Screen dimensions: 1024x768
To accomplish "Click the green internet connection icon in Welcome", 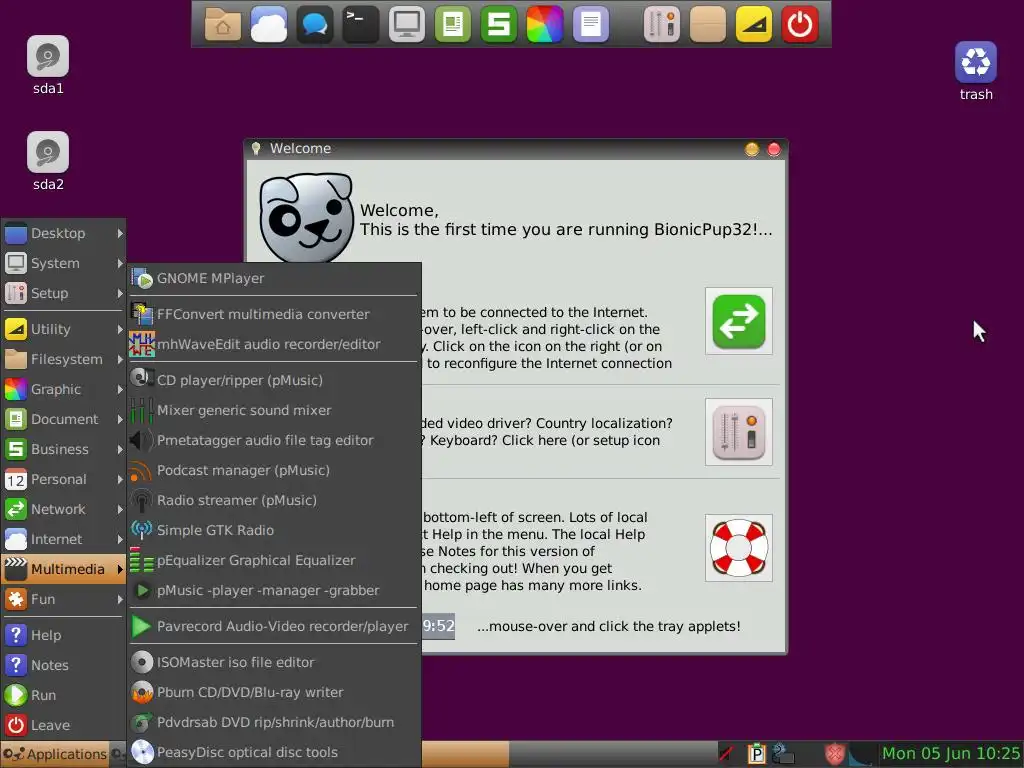I will click(x=739, y=321).
